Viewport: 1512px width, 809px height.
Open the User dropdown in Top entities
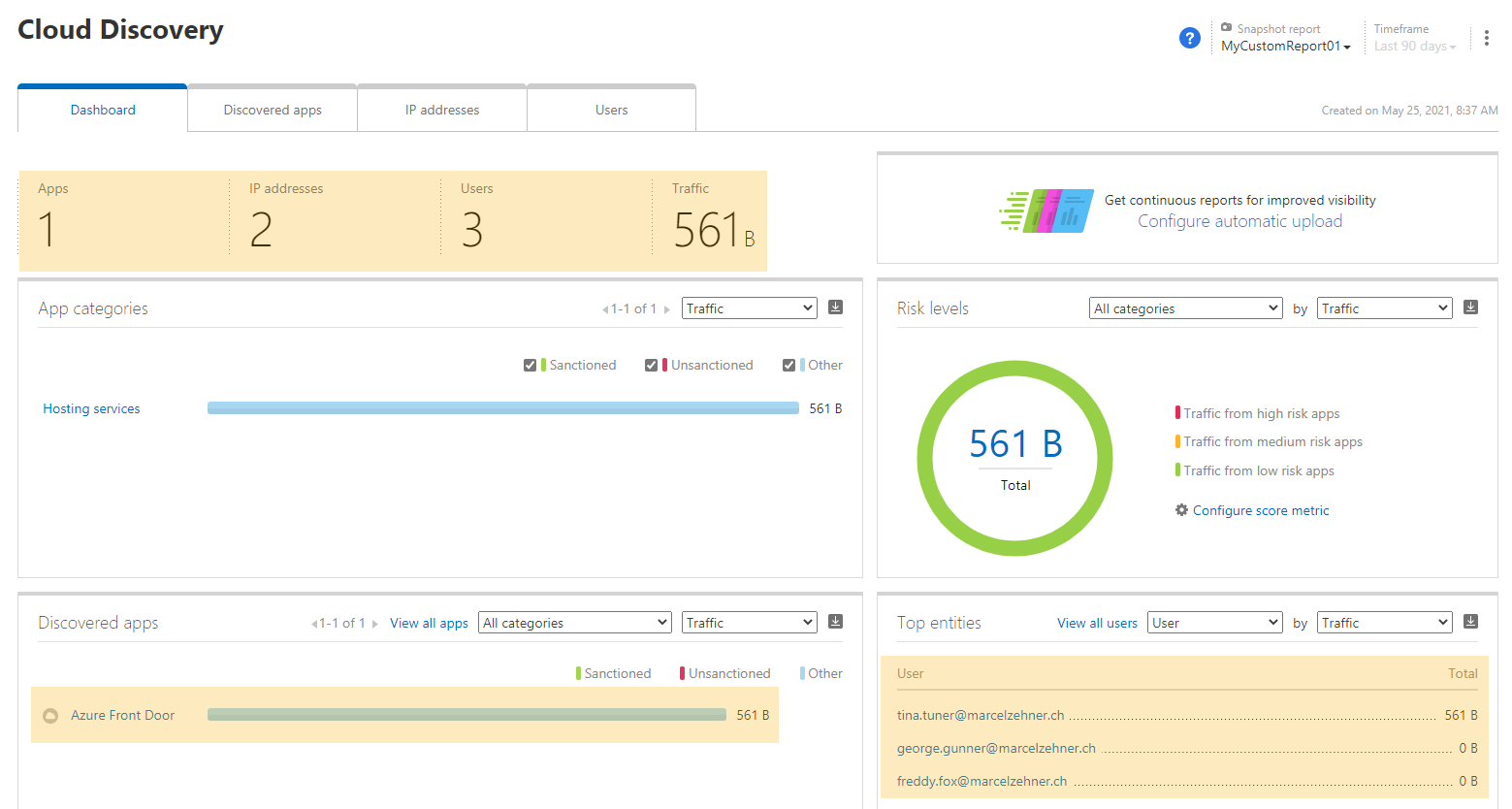click(x=1214, y=623)
